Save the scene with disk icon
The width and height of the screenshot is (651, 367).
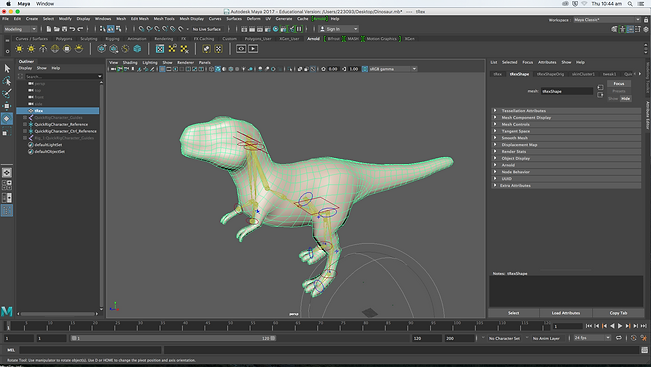64,29
